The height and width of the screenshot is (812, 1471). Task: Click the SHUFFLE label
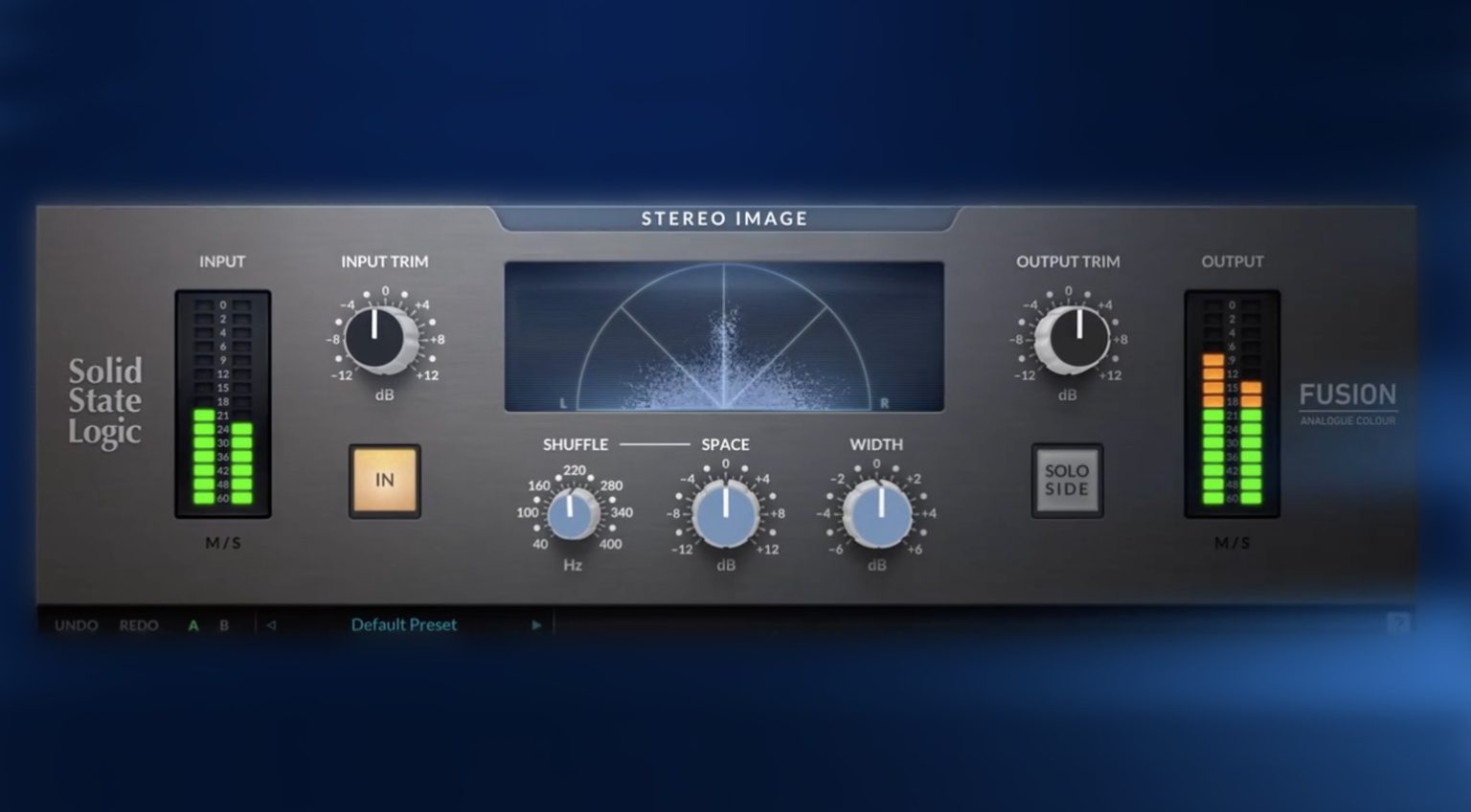[576, 444]
